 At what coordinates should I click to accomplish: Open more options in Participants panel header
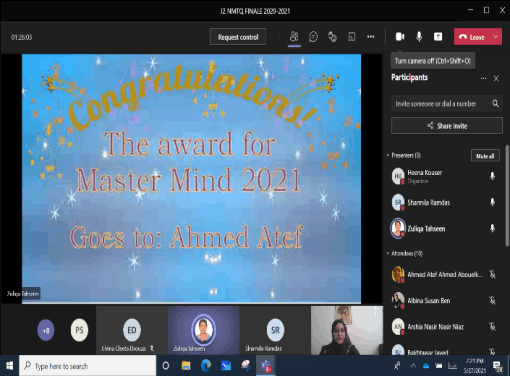click(x=483, y=78)
